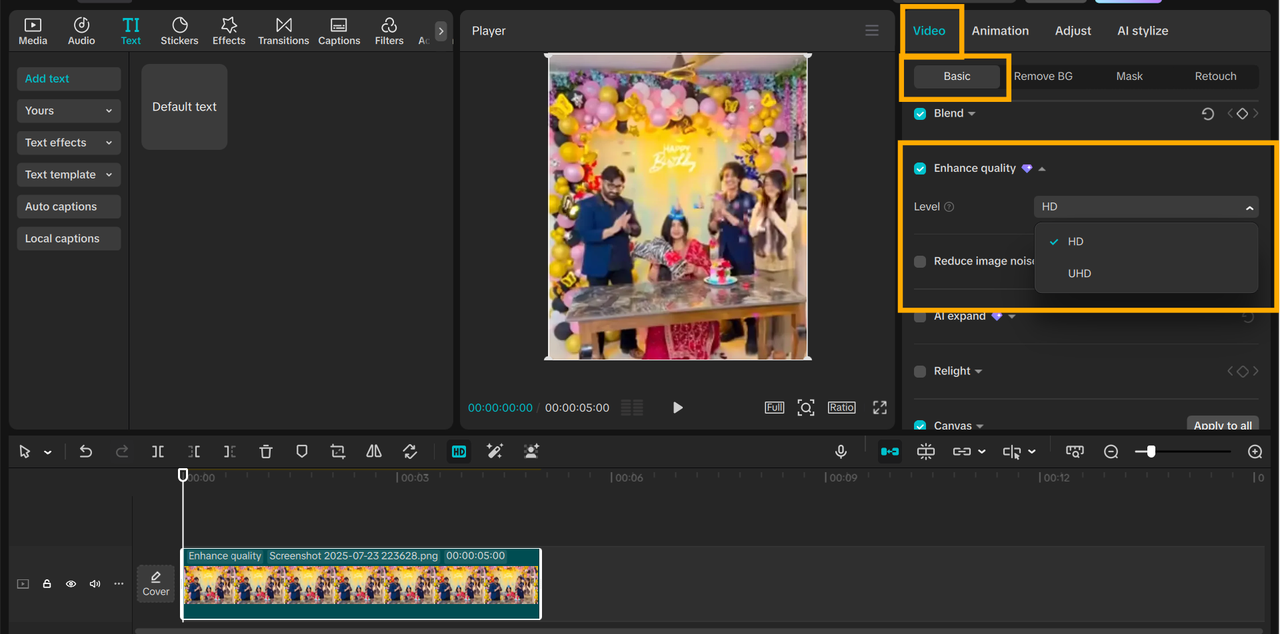The image size is (1280, 634).
Task: Toggle track visibility eye icon
Action: click(71, 584)
